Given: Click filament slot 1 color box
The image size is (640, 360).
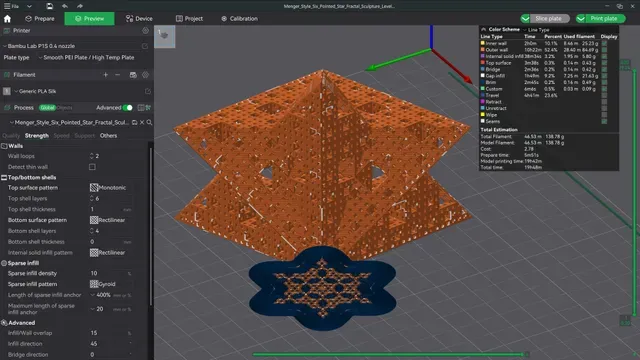Looking at the screenshot, I should (7, 91).
